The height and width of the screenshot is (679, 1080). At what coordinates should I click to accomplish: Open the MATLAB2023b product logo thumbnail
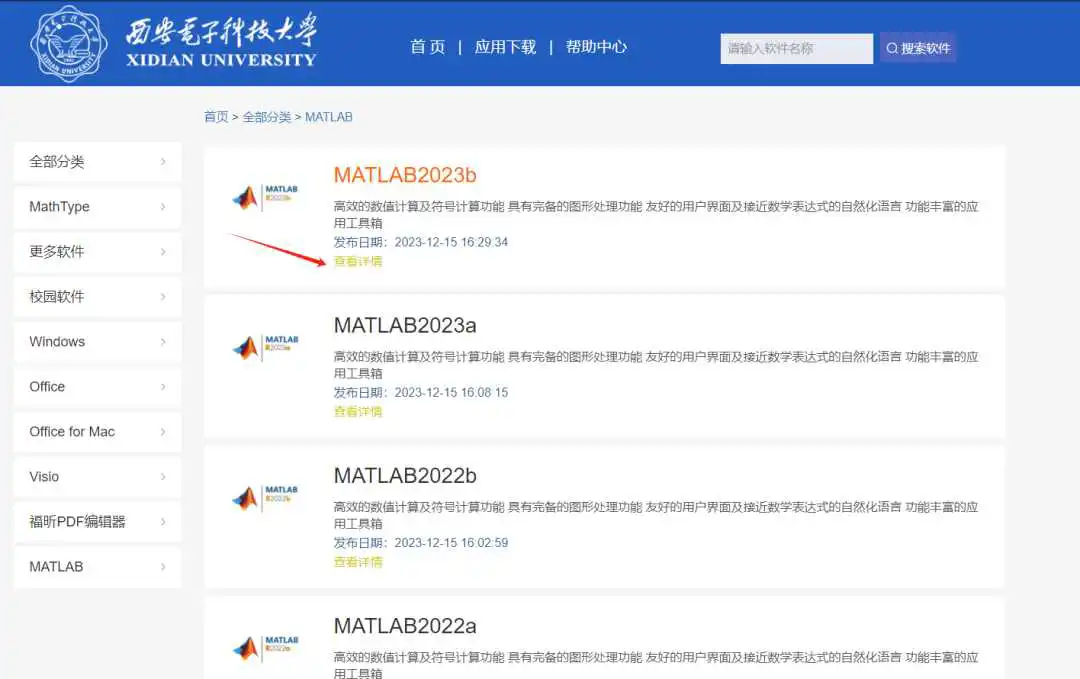265,198
